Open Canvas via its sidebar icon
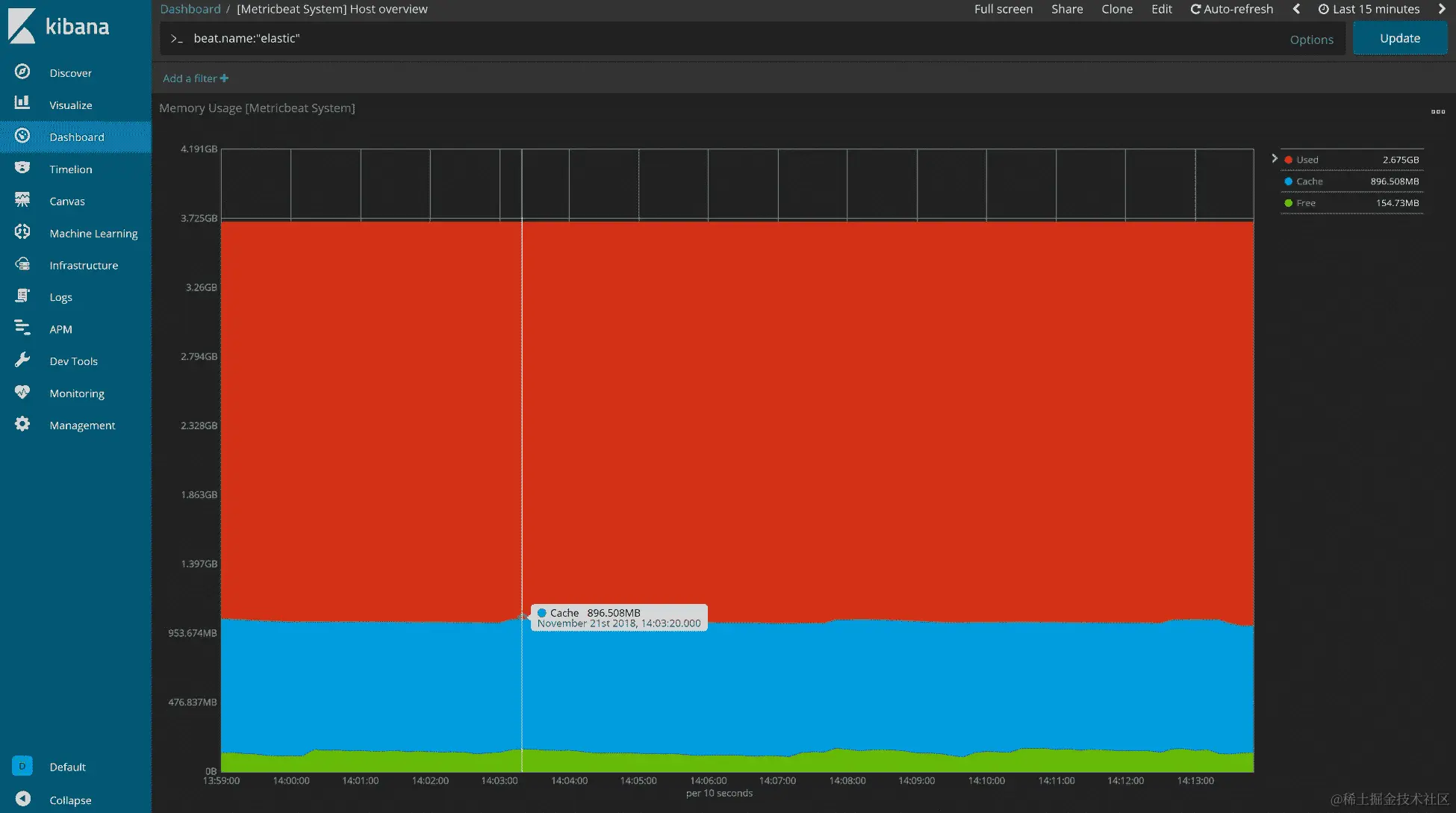Screen dimensions: 1456x813 22,200
